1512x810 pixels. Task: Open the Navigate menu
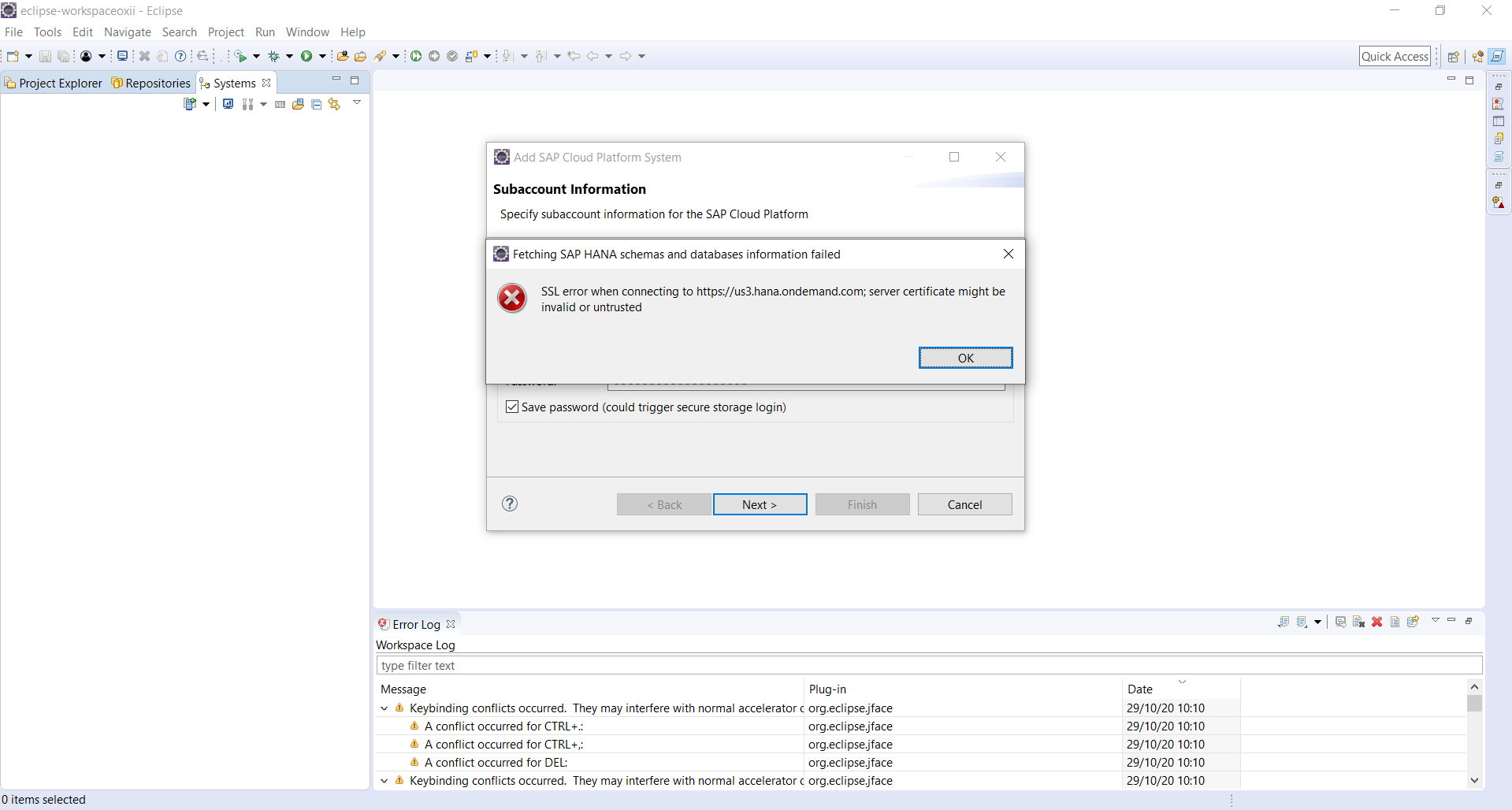(128, 32)
